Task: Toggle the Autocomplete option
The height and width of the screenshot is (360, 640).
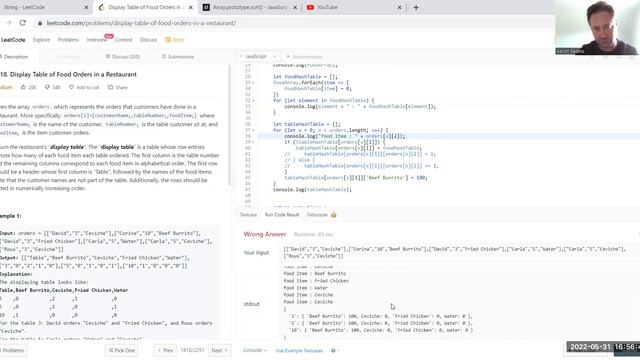Action: [x=304, y=57]
